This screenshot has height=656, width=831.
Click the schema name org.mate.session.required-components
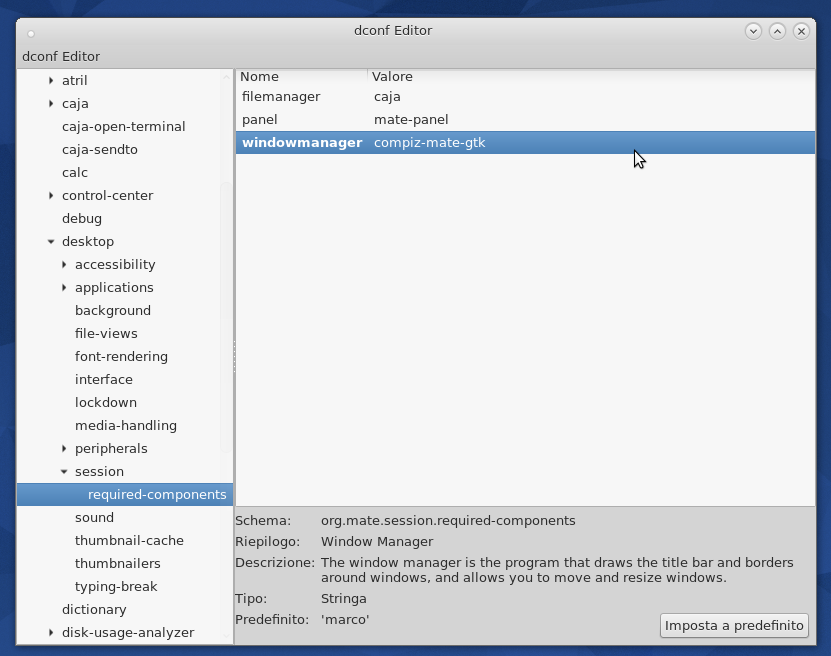(448, 521)
